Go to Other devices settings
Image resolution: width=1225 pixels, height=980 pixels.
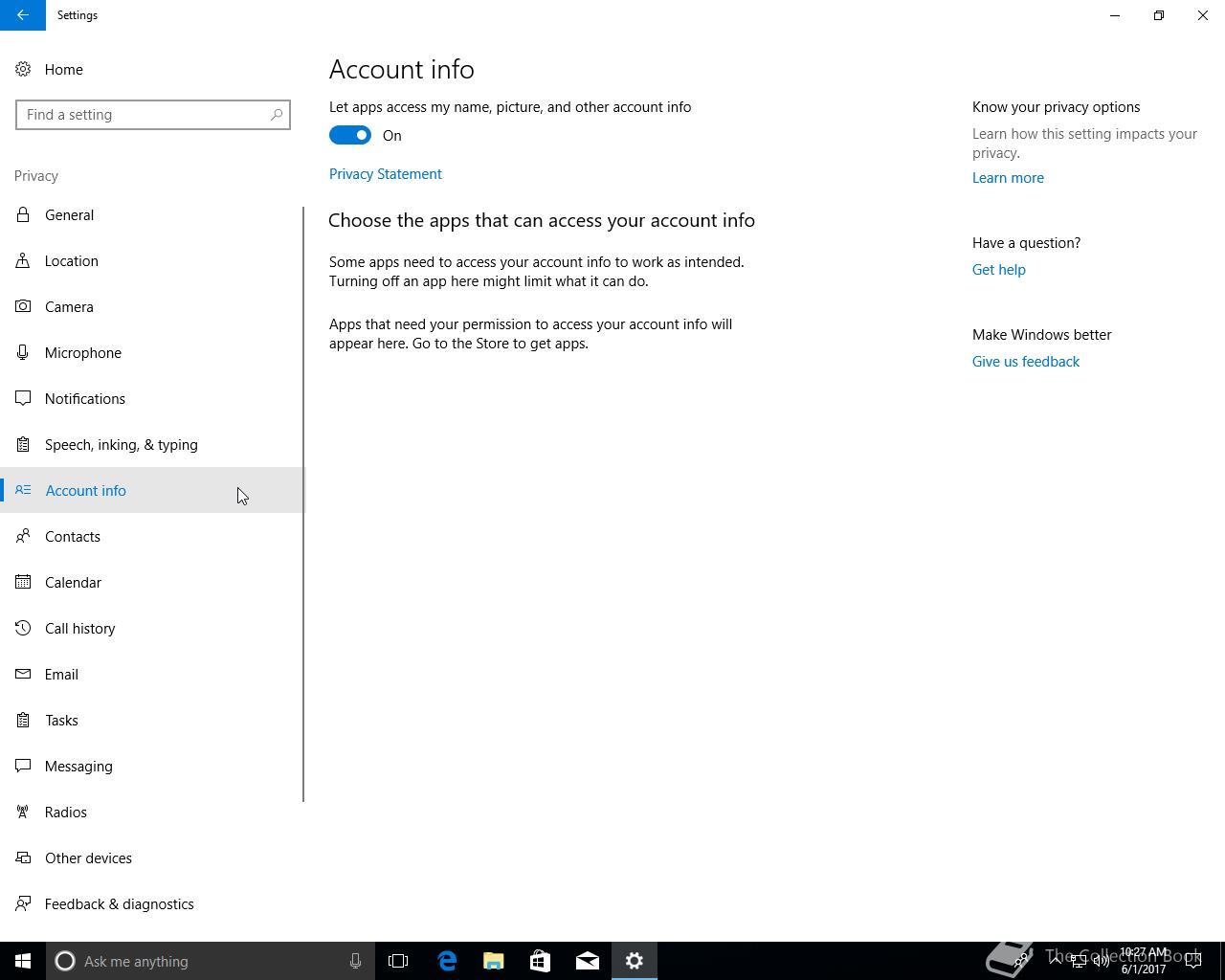click(x=153, y=858)
